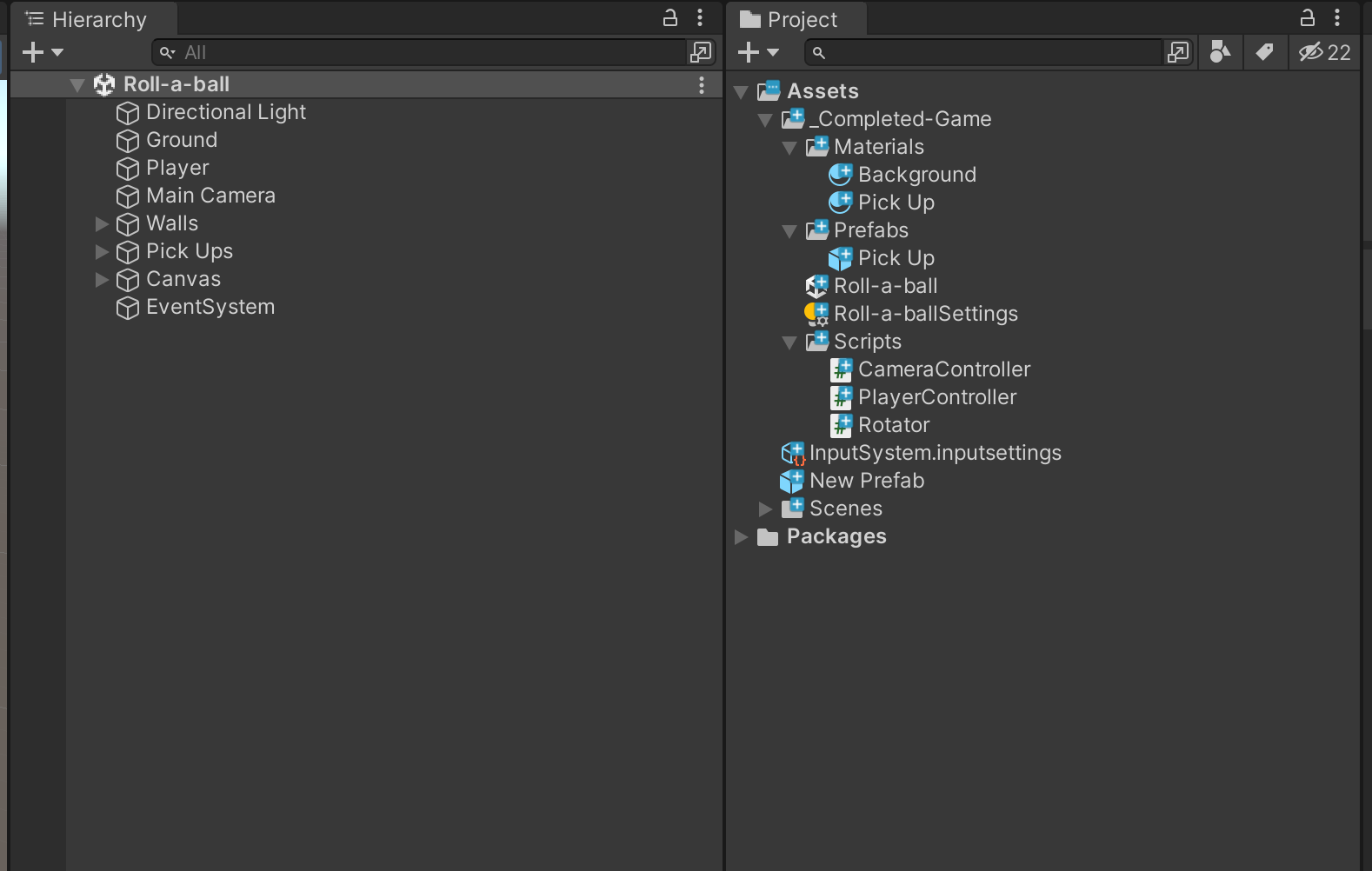Open the Hierarchy create plus dropdown
This screenshot has height=871, width=1372.
[42, 52]
